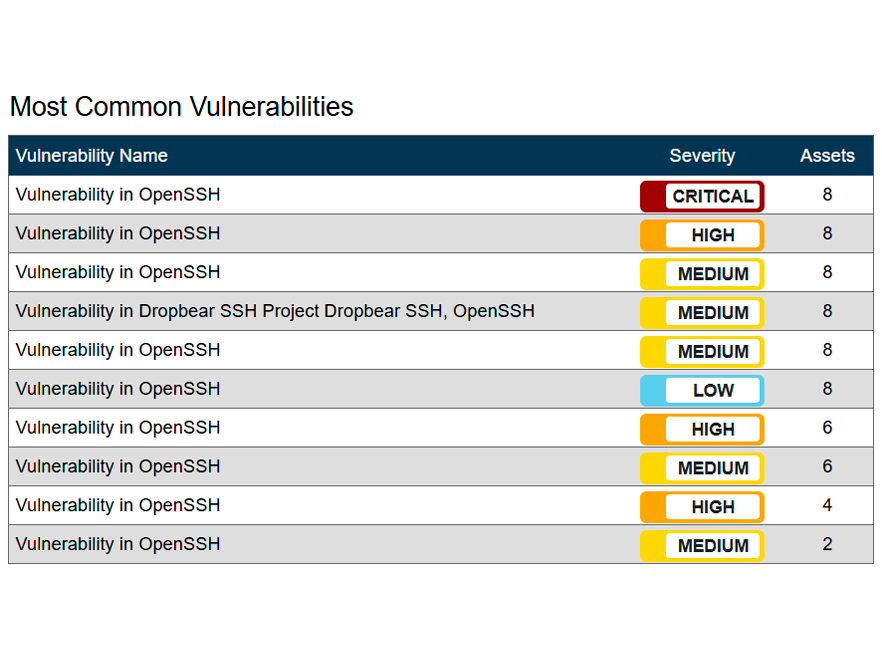The width and height of the screenshot is (882, 666).
Task: Sort by Assets column header
Action: tap(827, 156)
